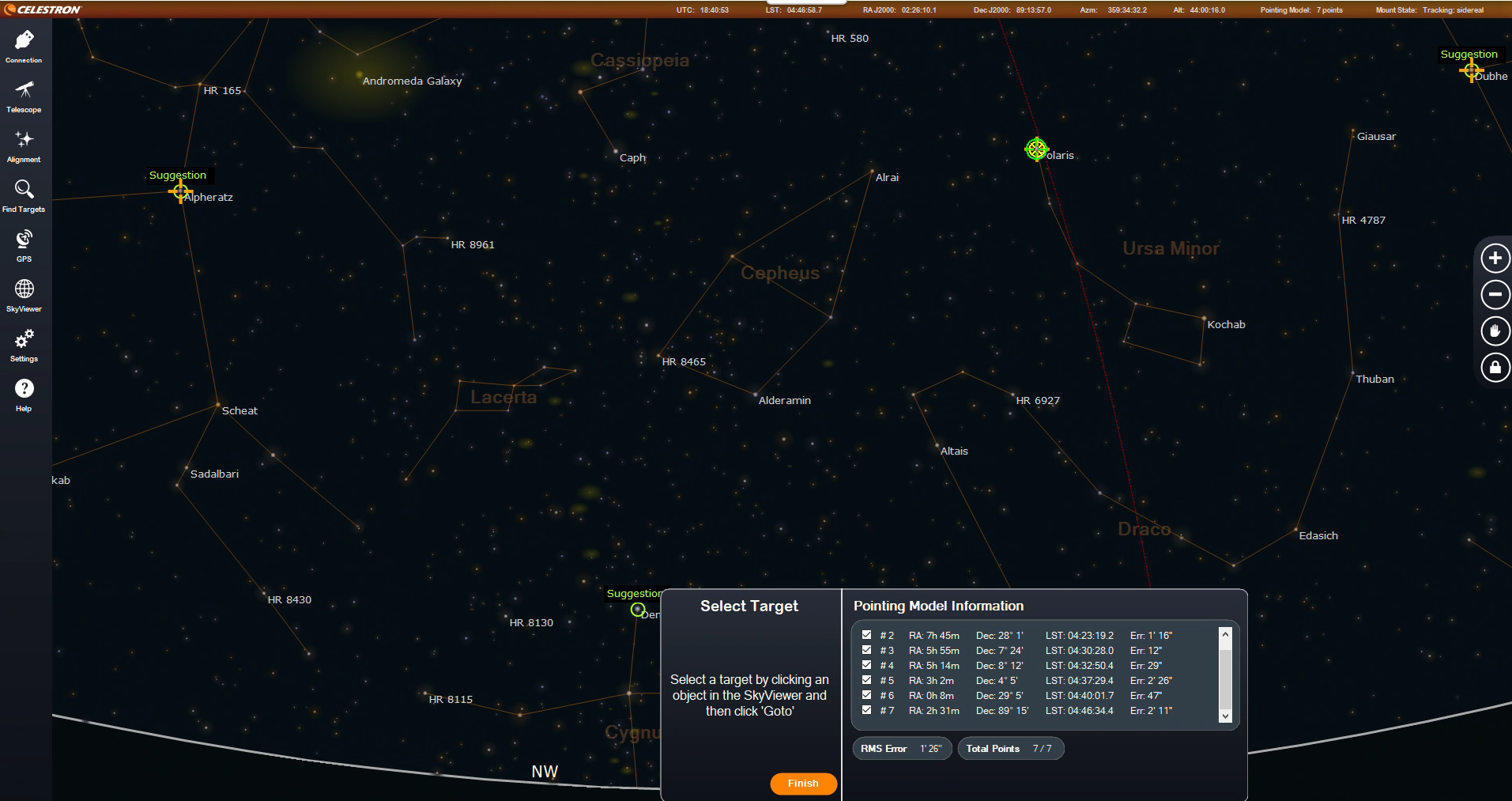Select the star Kochab
Screen dimensions: 1512x801
tap(1226, 324)
